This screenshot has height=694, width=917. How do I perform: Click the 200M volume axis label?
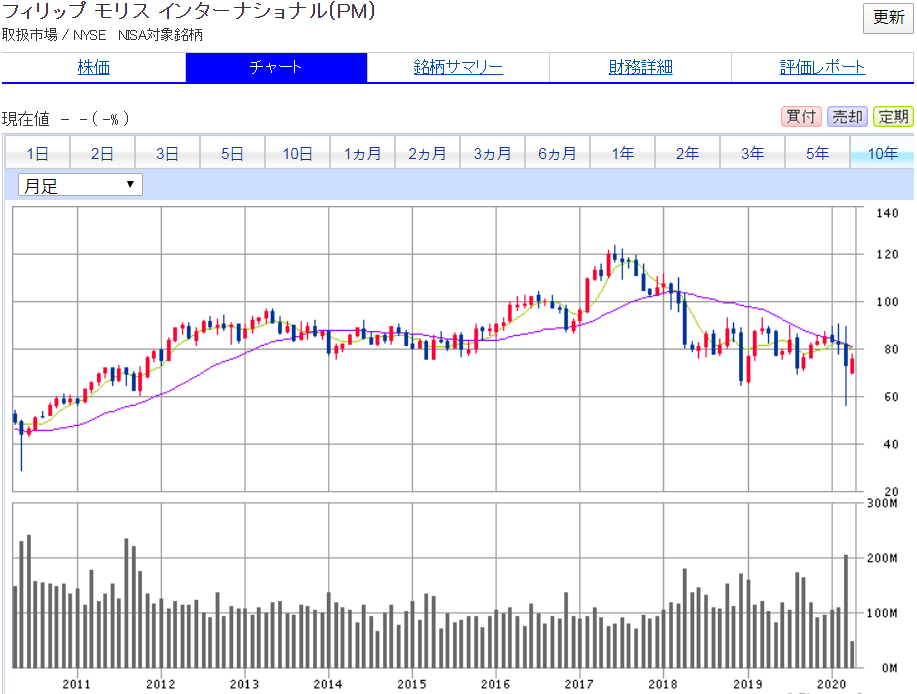coord(882,558)
